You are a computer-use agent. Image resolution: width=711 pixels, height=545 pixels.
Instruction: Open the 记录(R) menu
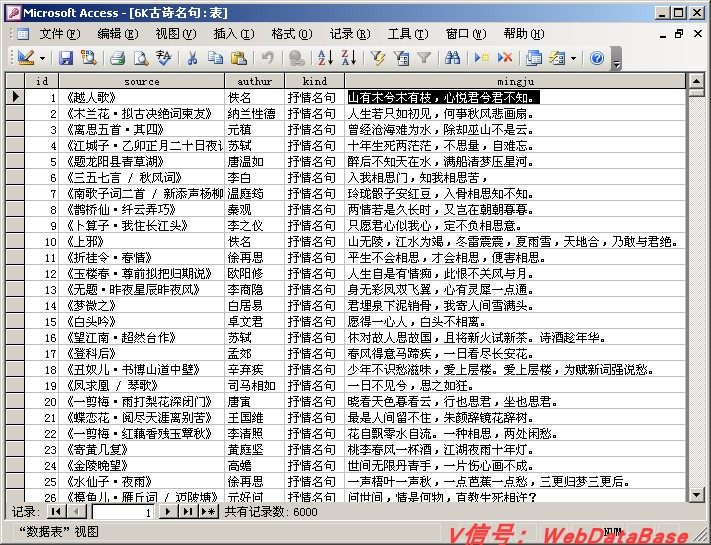pos(350,34)
